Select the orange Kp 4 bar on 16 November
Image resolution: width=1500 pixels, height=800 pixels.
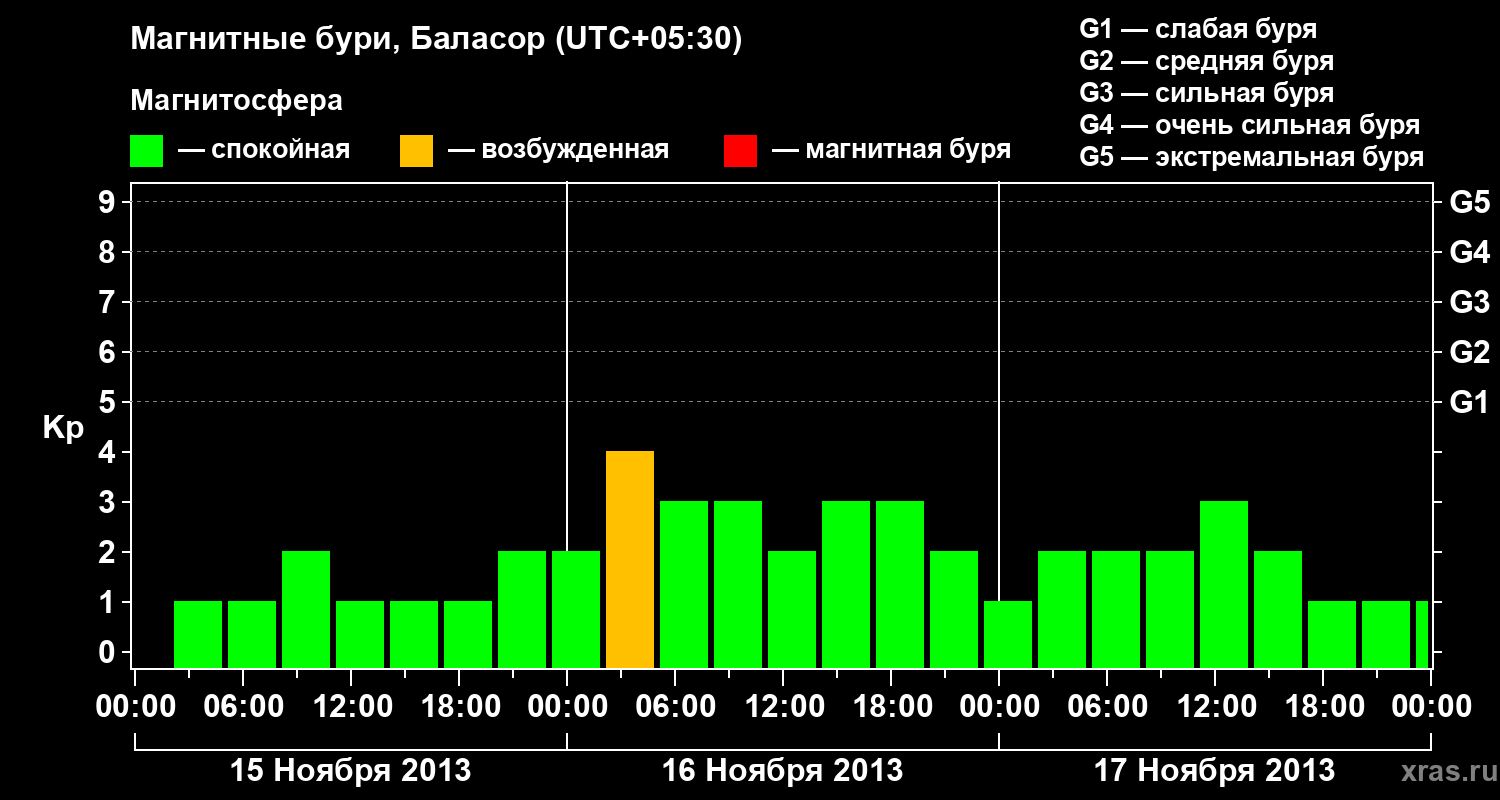click(630, 560)
